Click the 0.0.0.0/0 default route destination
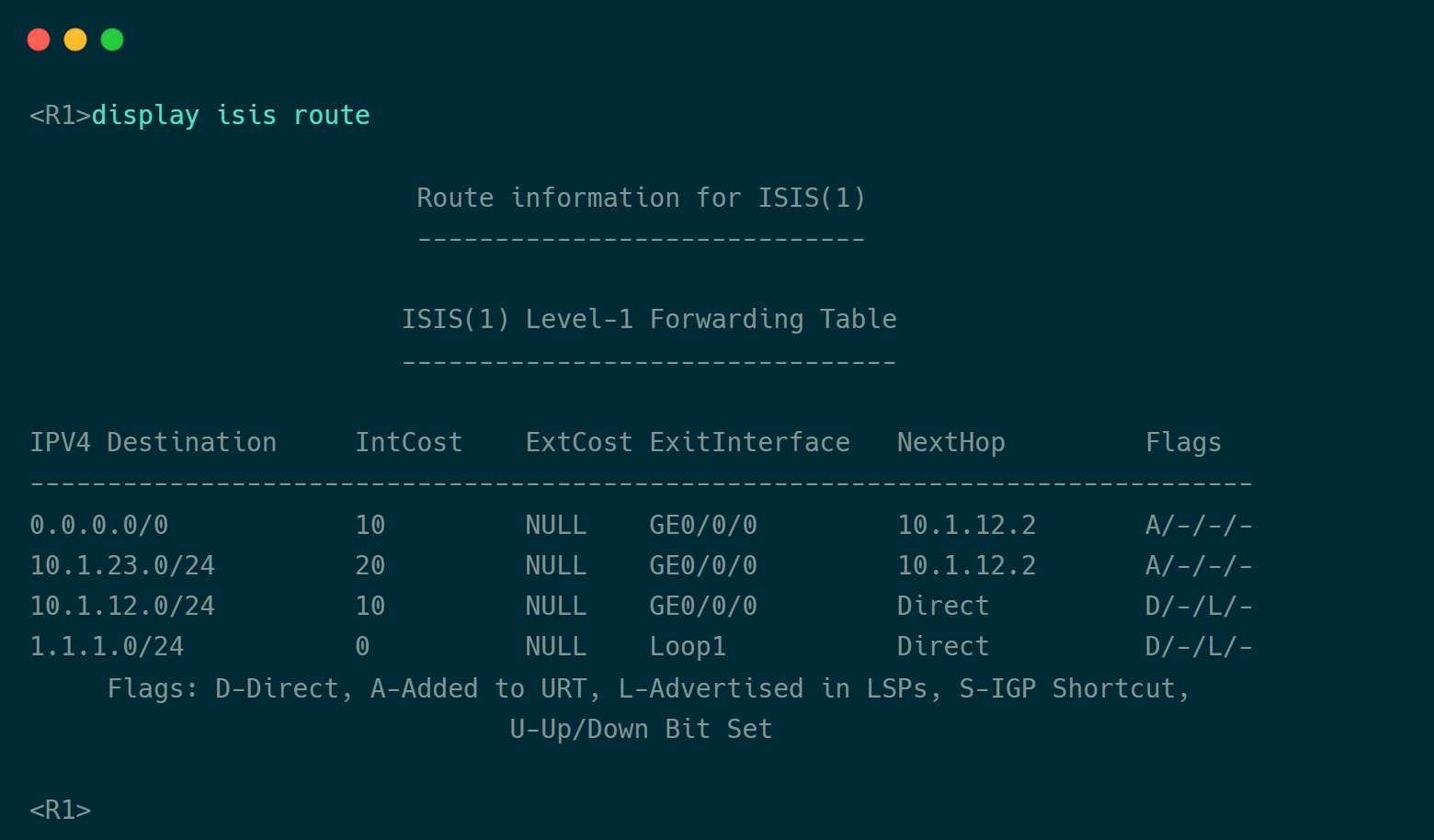 click(x=99, y=525)
